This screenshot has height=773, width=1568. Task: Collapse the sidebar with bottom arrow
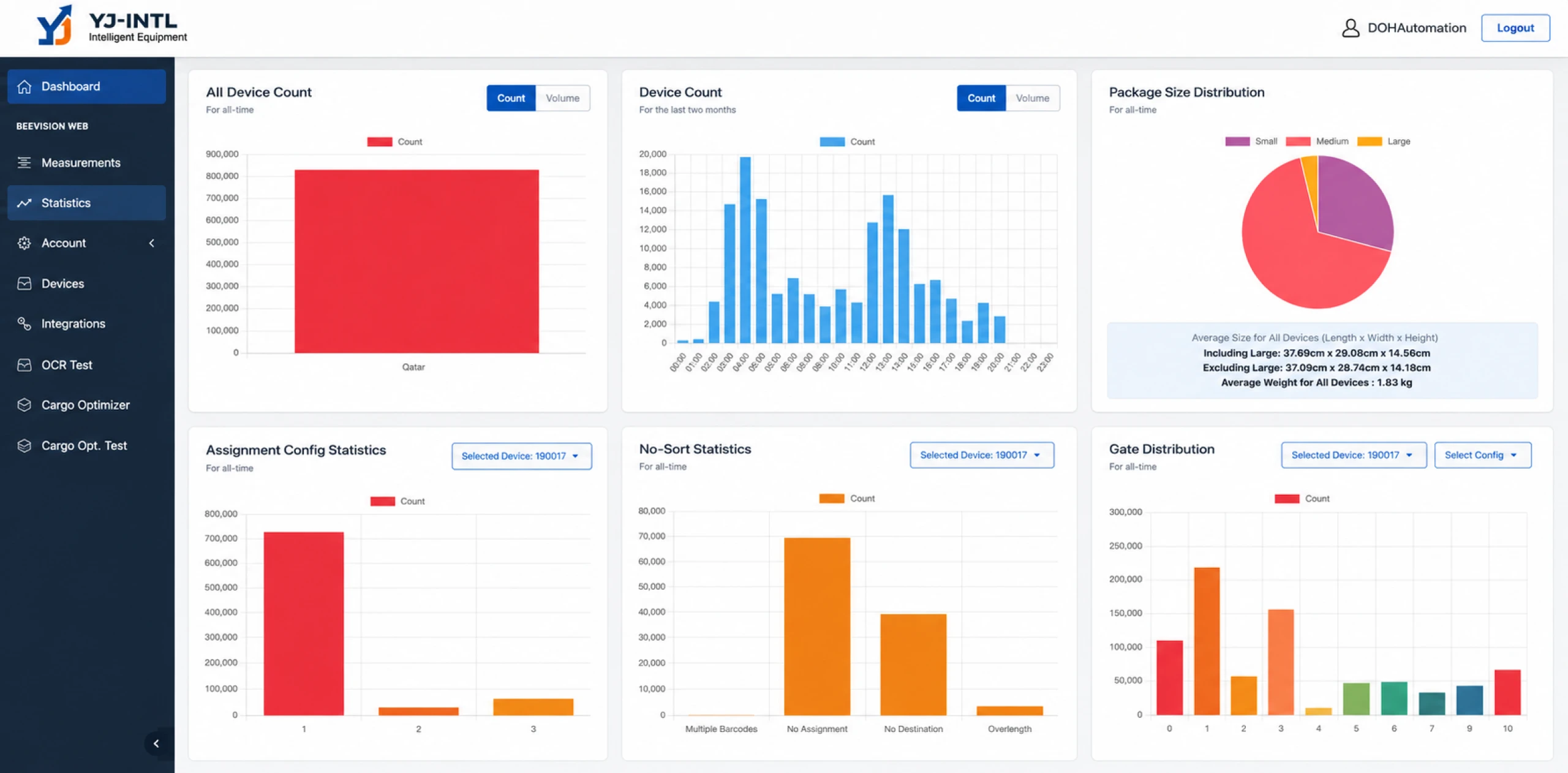(156, 743)
